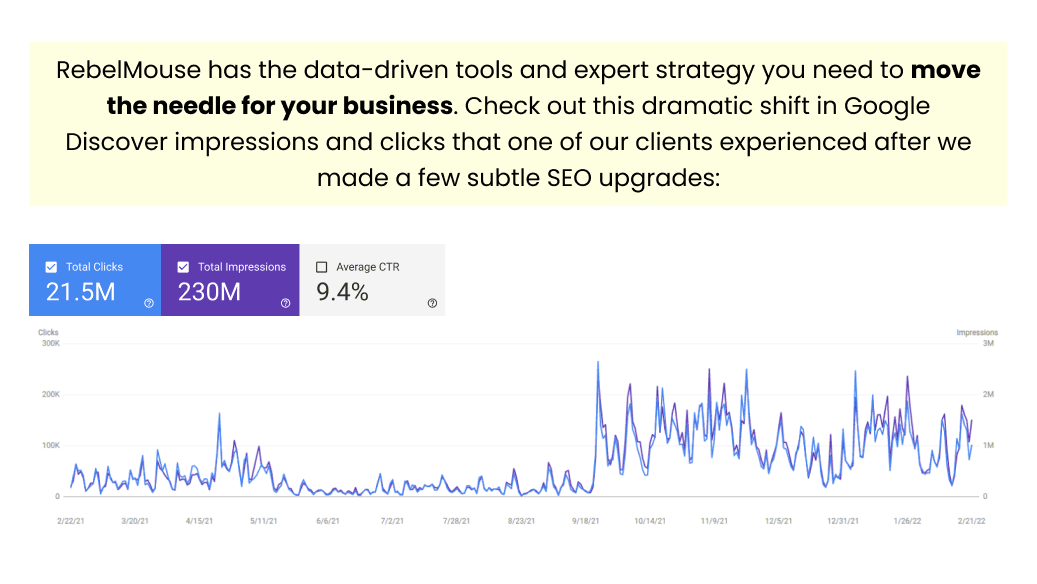Image resolution: width=1037 pixels, height=584 pixels.
Task: Click the 2/22/21 date marker
Action: 70,519
